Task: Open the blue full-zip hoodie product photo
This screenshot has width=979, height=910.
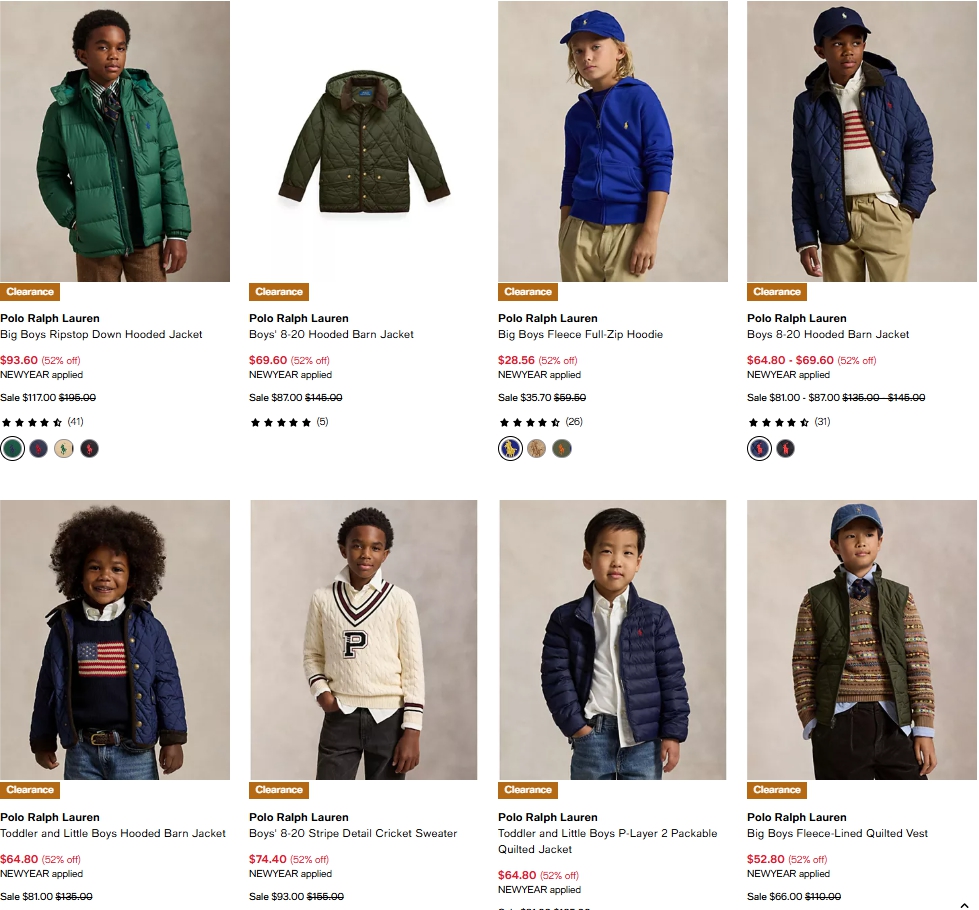Action: (x=613, y=140)
